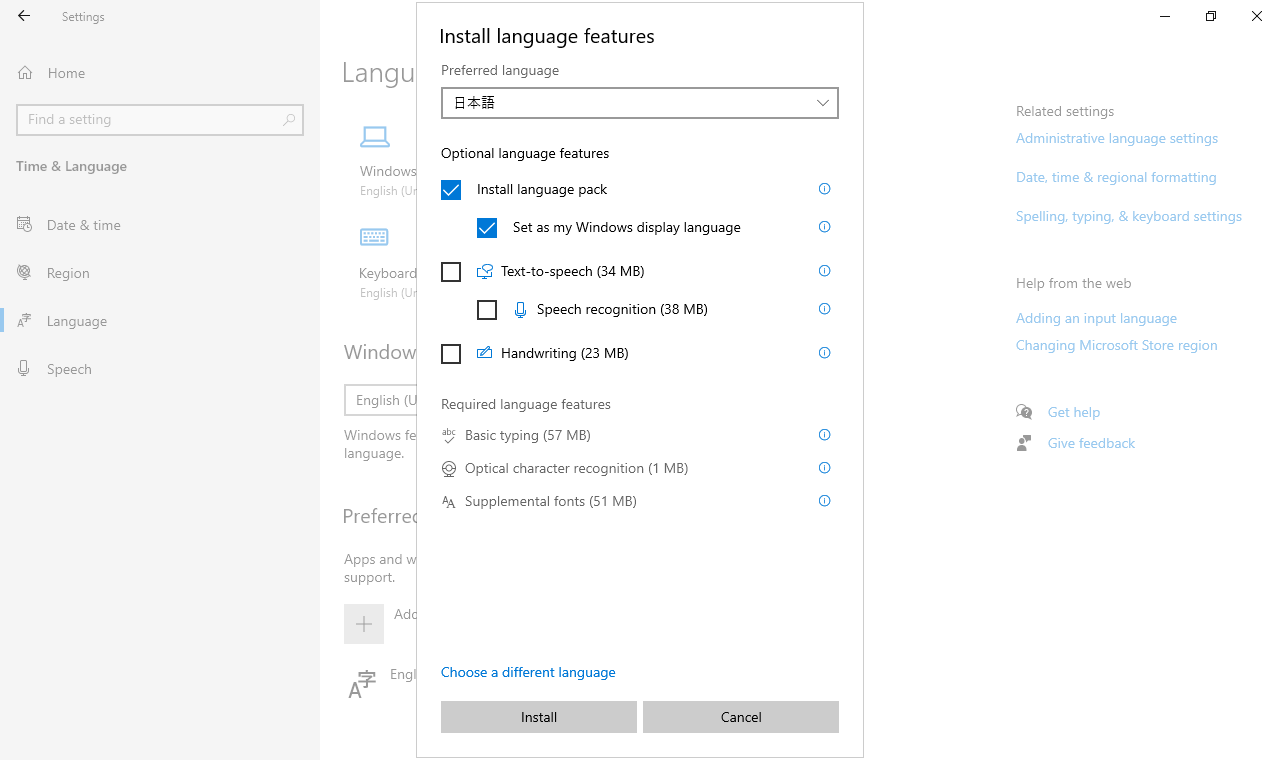Click the Basic typing abc icon
The width and height of the screenshot is (1280, 760).
449,435
